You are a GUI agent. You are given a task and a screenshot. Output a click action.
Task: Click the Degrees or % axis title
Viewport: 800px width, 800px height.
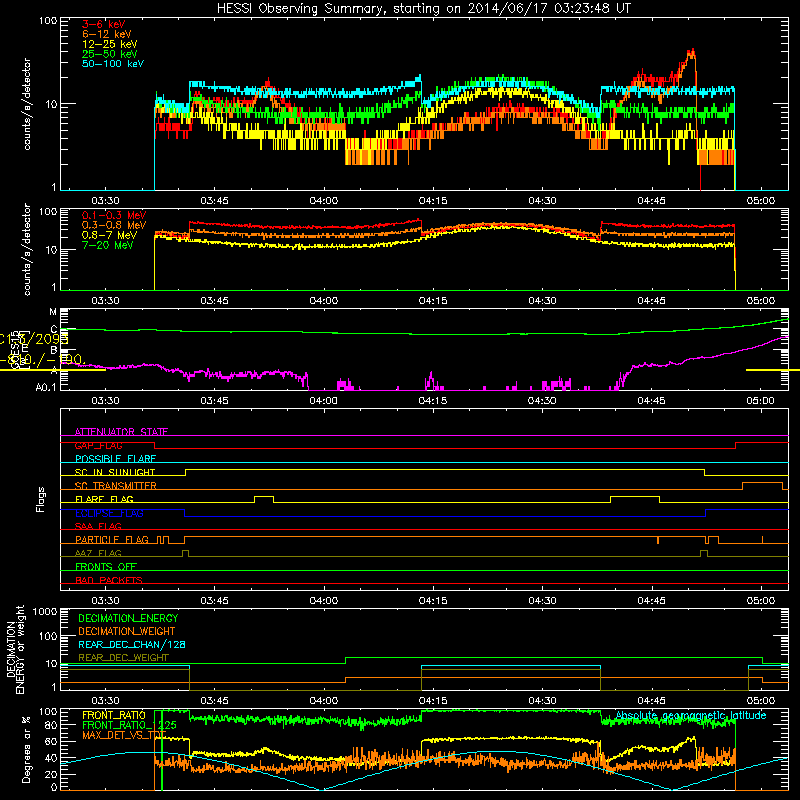(x=26, y=749)
